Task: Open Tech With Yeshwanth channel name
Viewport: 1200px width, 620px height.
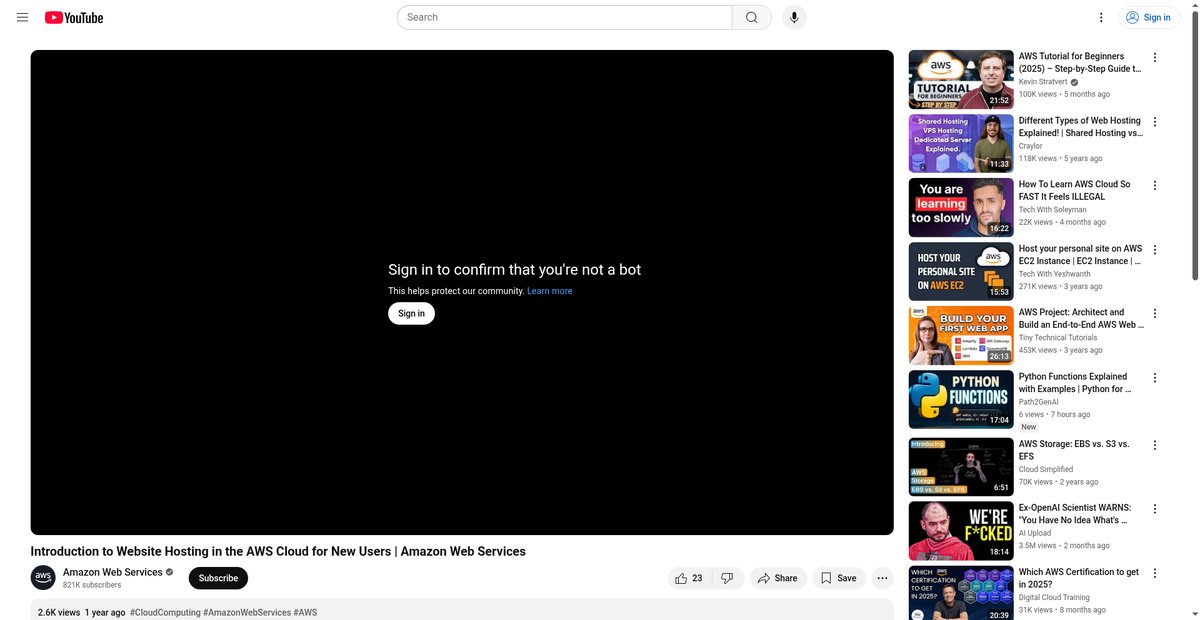Action: coord(1055,274)
